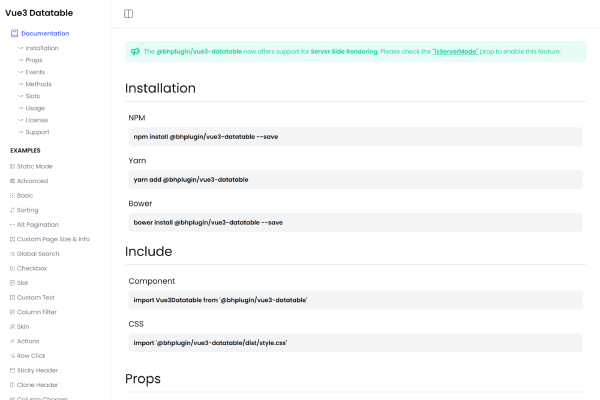Screen dimensions: 600x400
Task: Click the Yarn label
Action: [137, 161]
